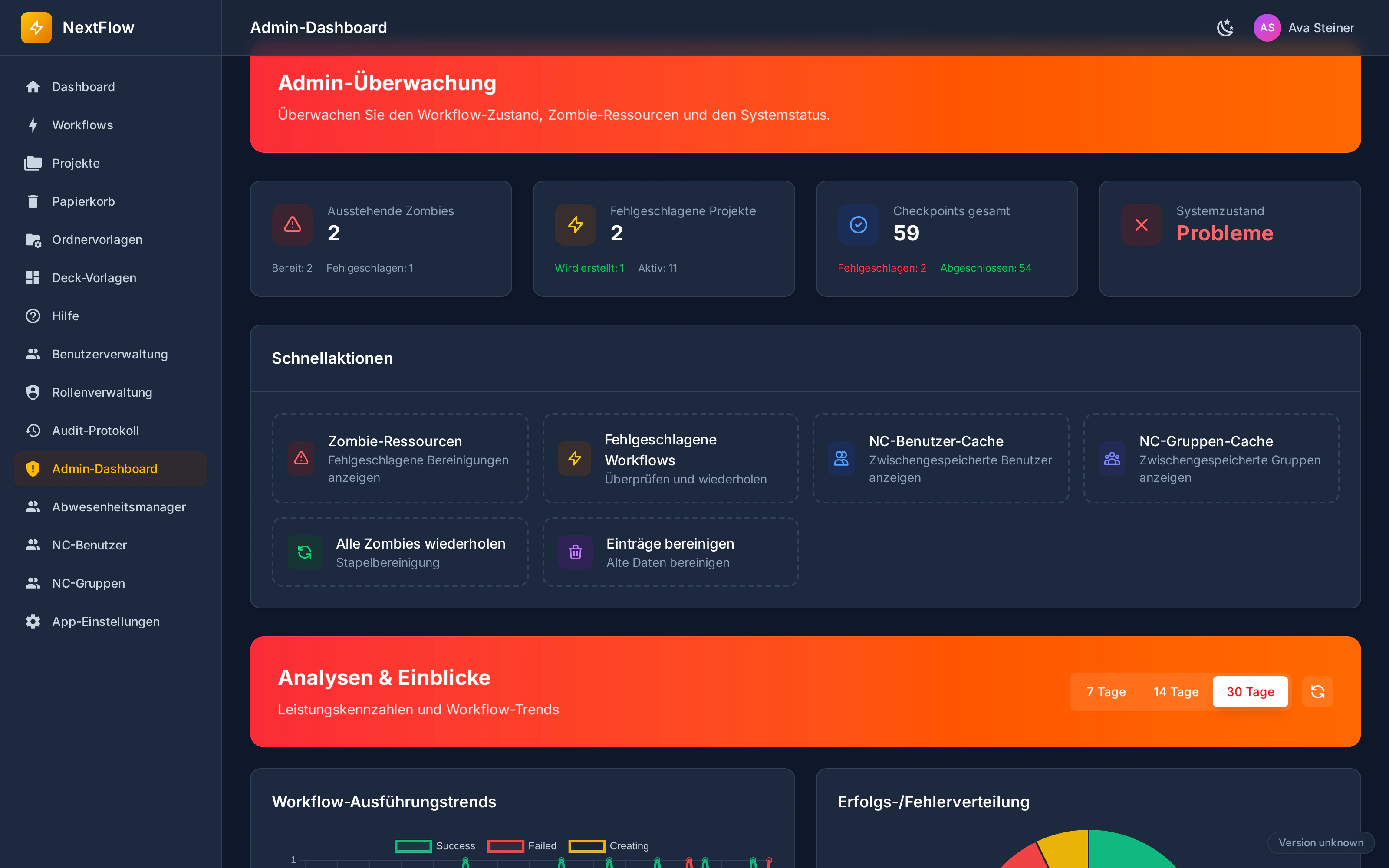Open App-Einstellungen in the sidebar
1389x868 pixels.
[x=111, y=621]
